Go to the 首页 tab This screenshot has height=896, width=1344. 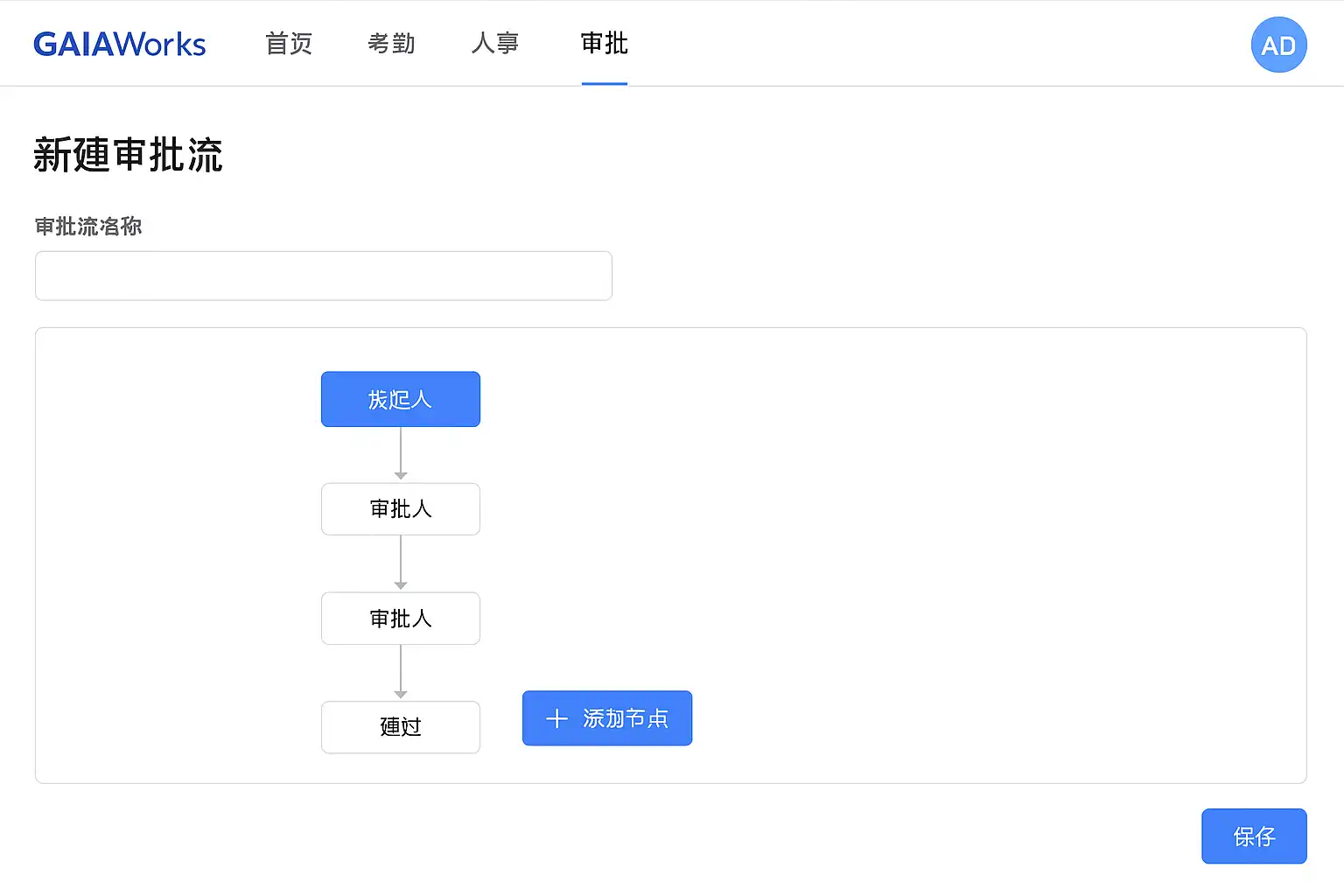289,44
